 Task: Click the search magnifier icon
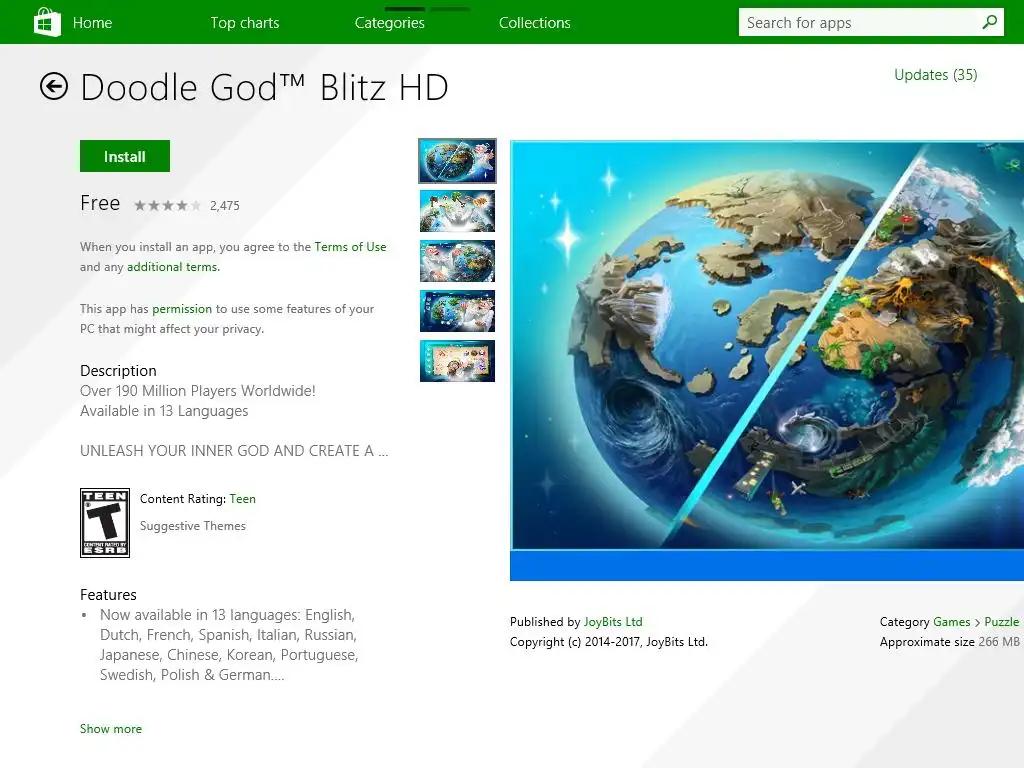pos(989,22)
